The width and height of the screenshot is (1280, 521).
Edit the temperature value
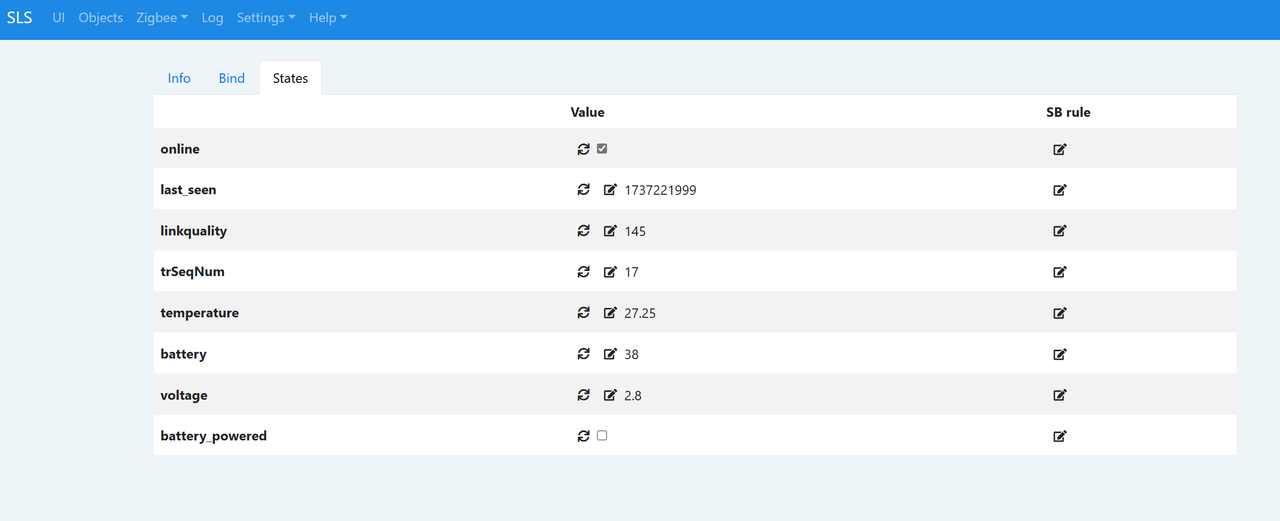pos(610,313)
